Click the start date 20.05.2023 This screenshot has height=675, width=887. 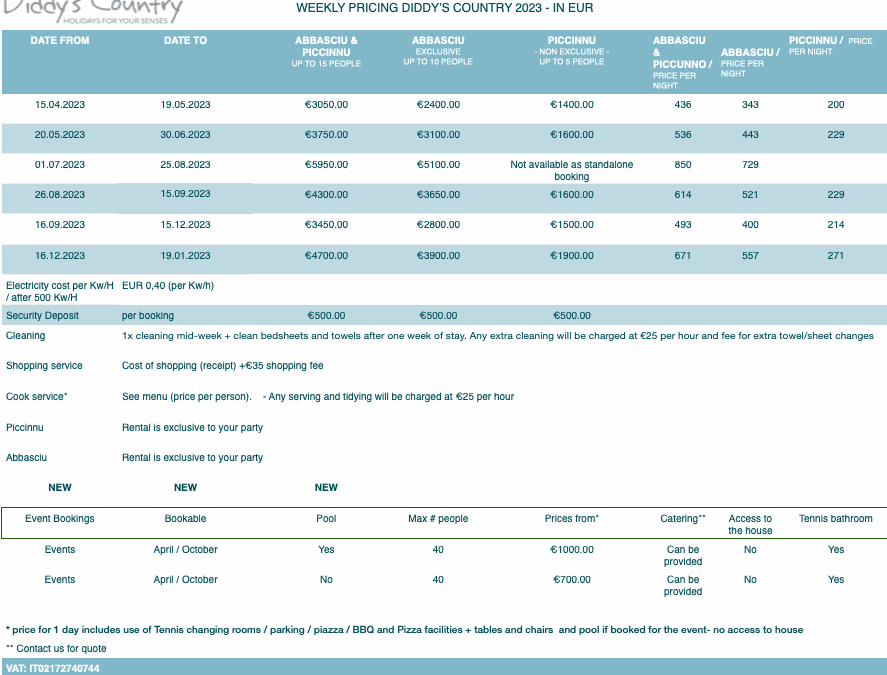(60, 135)
